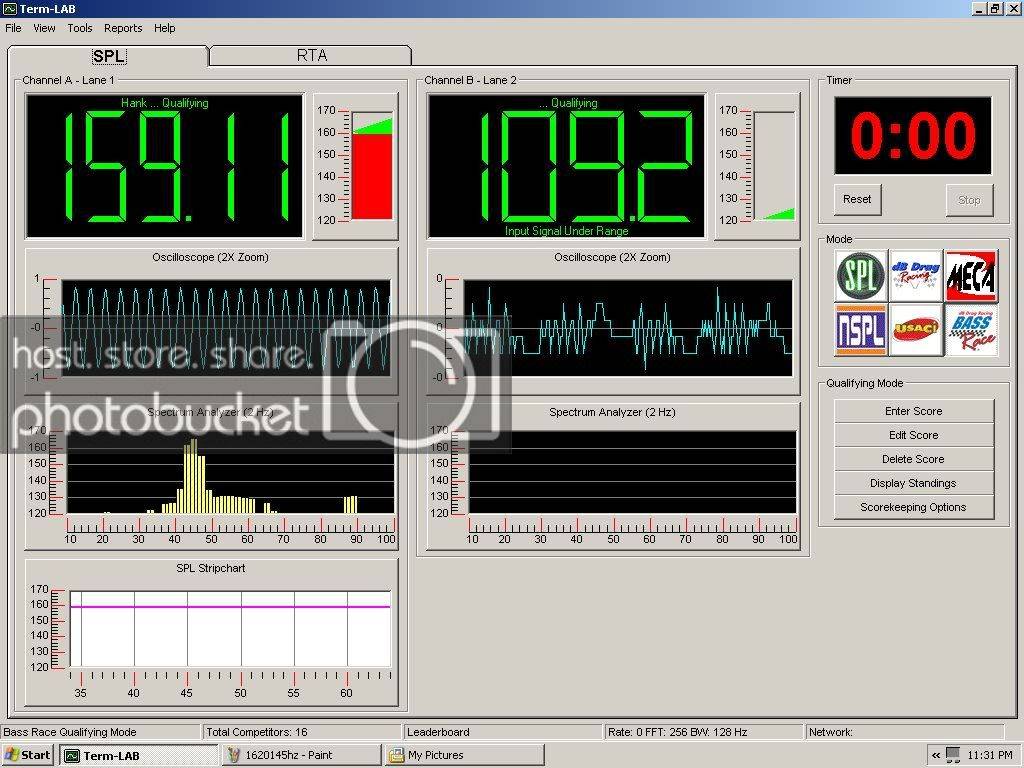Click the system tray expand chevron
1024x768 pixels.
point(935,756)
